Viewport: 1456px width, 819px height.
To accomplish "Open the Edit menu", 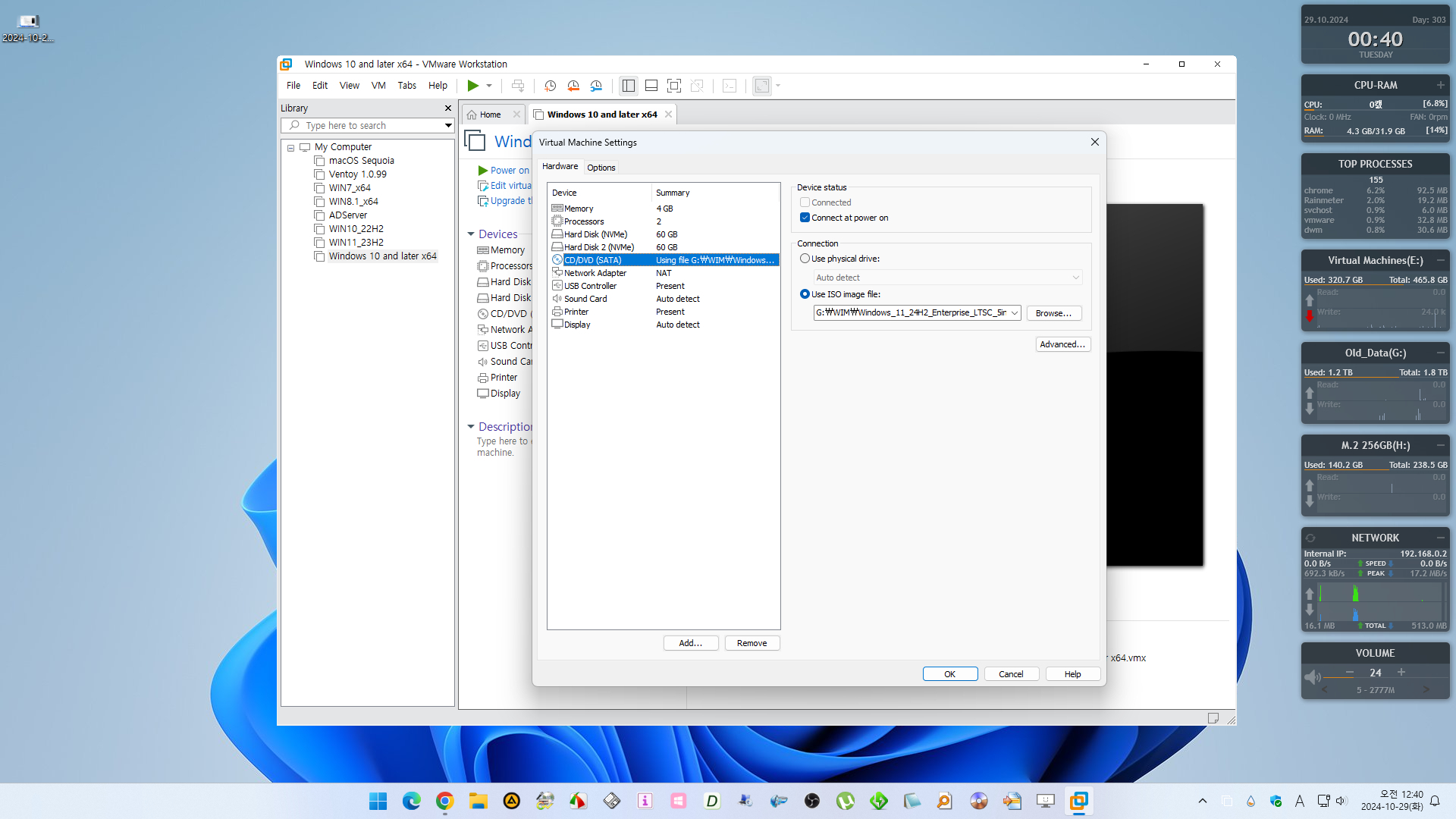I will [320, 86].
